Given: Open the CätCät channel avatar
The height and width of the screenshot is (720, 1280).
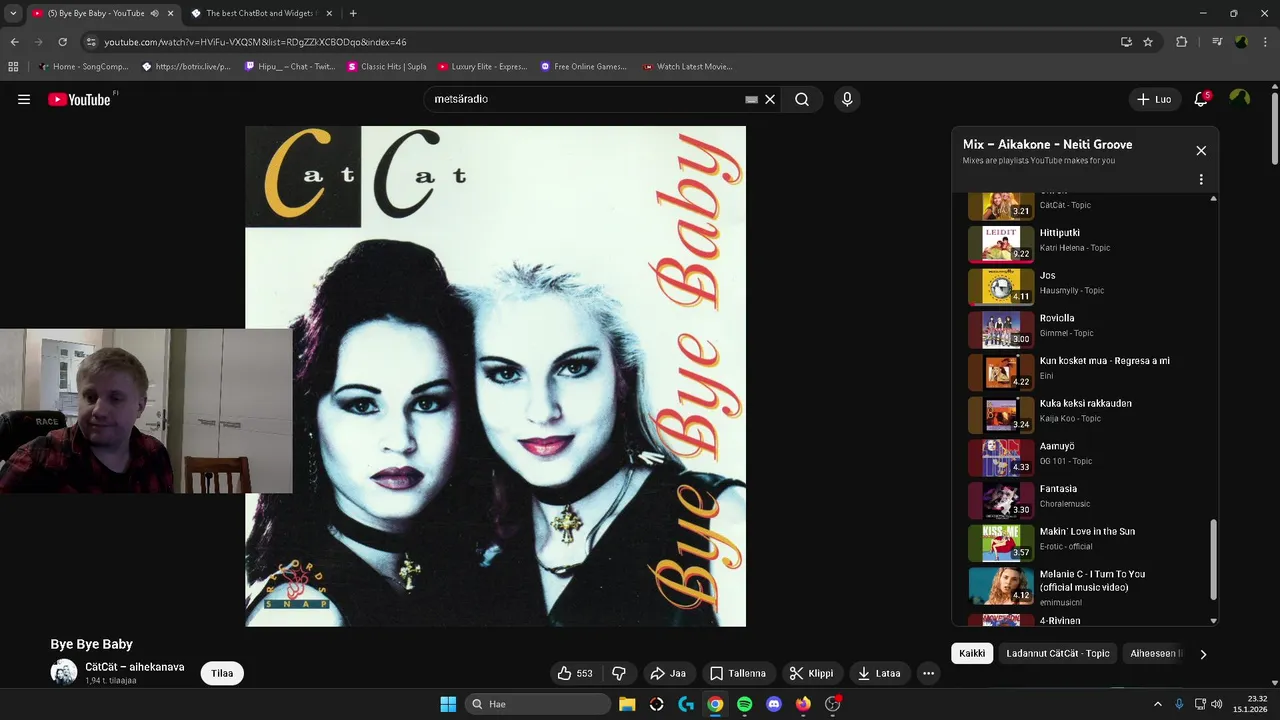Looking at the screenshot, I should tap(64, 672).
